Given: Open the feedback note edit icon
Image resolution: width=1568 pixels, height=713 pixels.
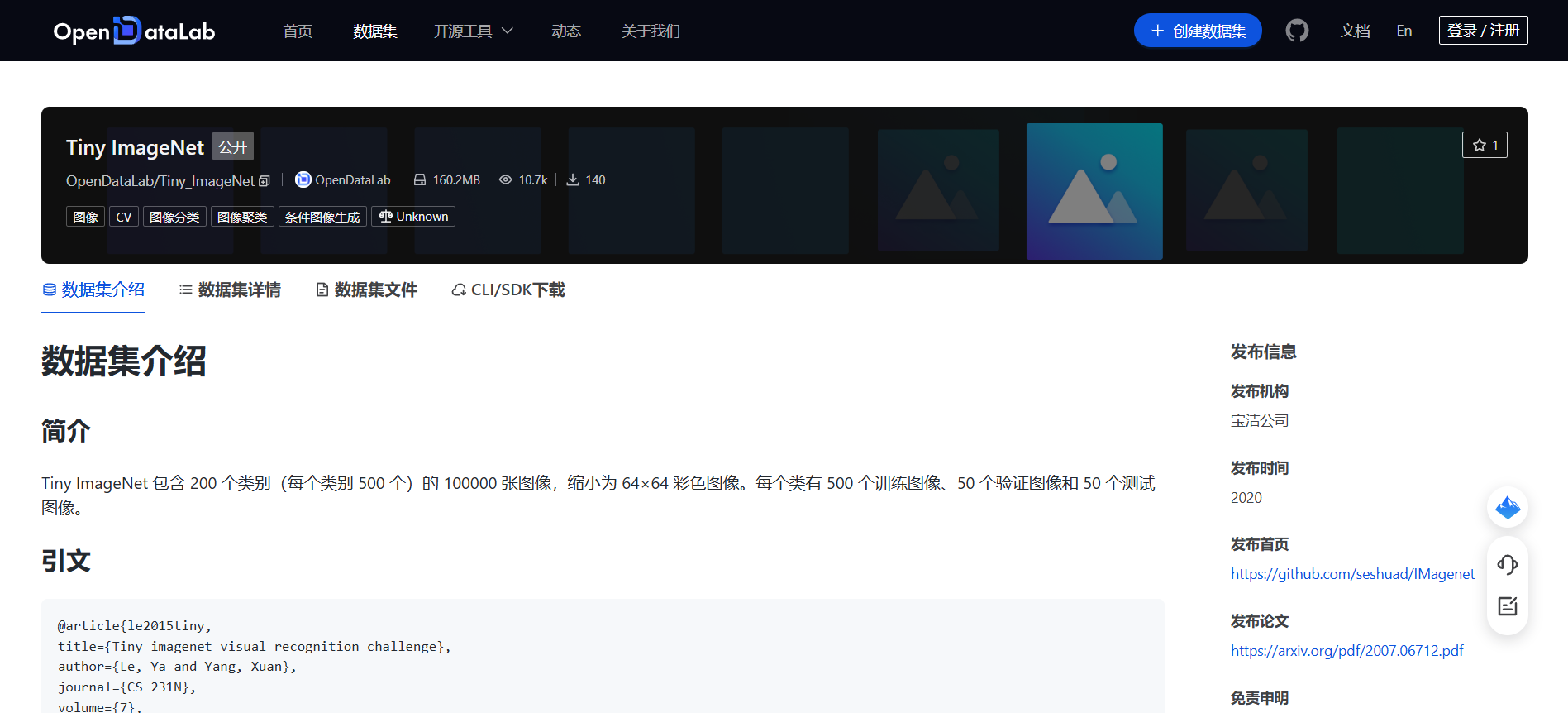Looking at the screenshot, I should tap(1508, 606).
